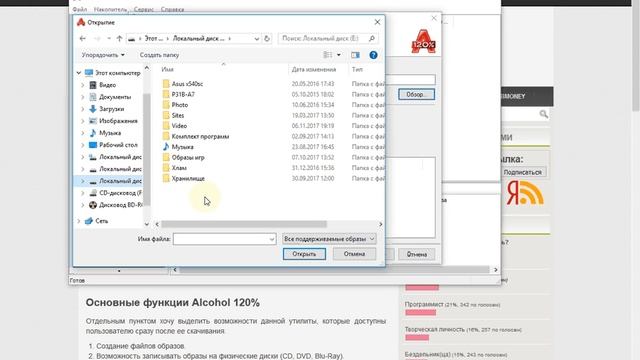640x360 pixels.
Task: Change view layout icon
Action: click(x=327, y=55)
